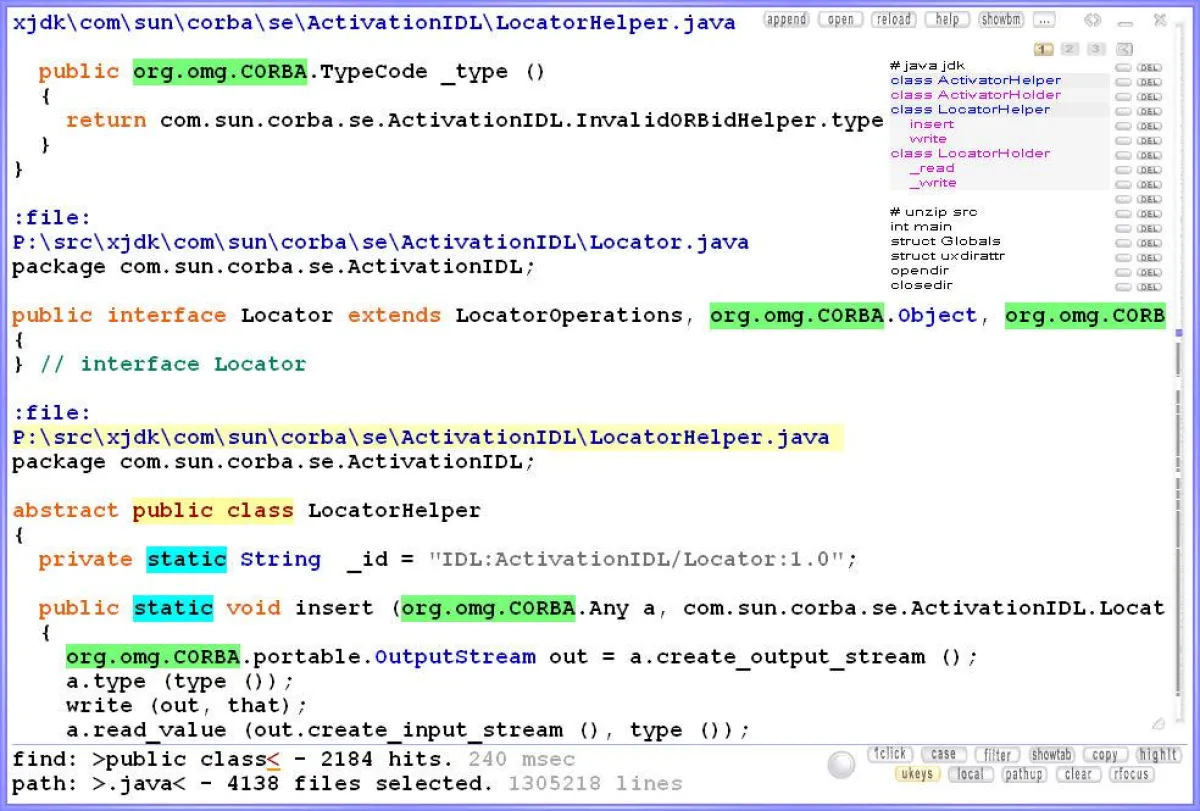Jump to 'class LocatorHolder' bookmark
Image resolution: width=1200 pixels, height=811 pixels.
click(970, 153)
